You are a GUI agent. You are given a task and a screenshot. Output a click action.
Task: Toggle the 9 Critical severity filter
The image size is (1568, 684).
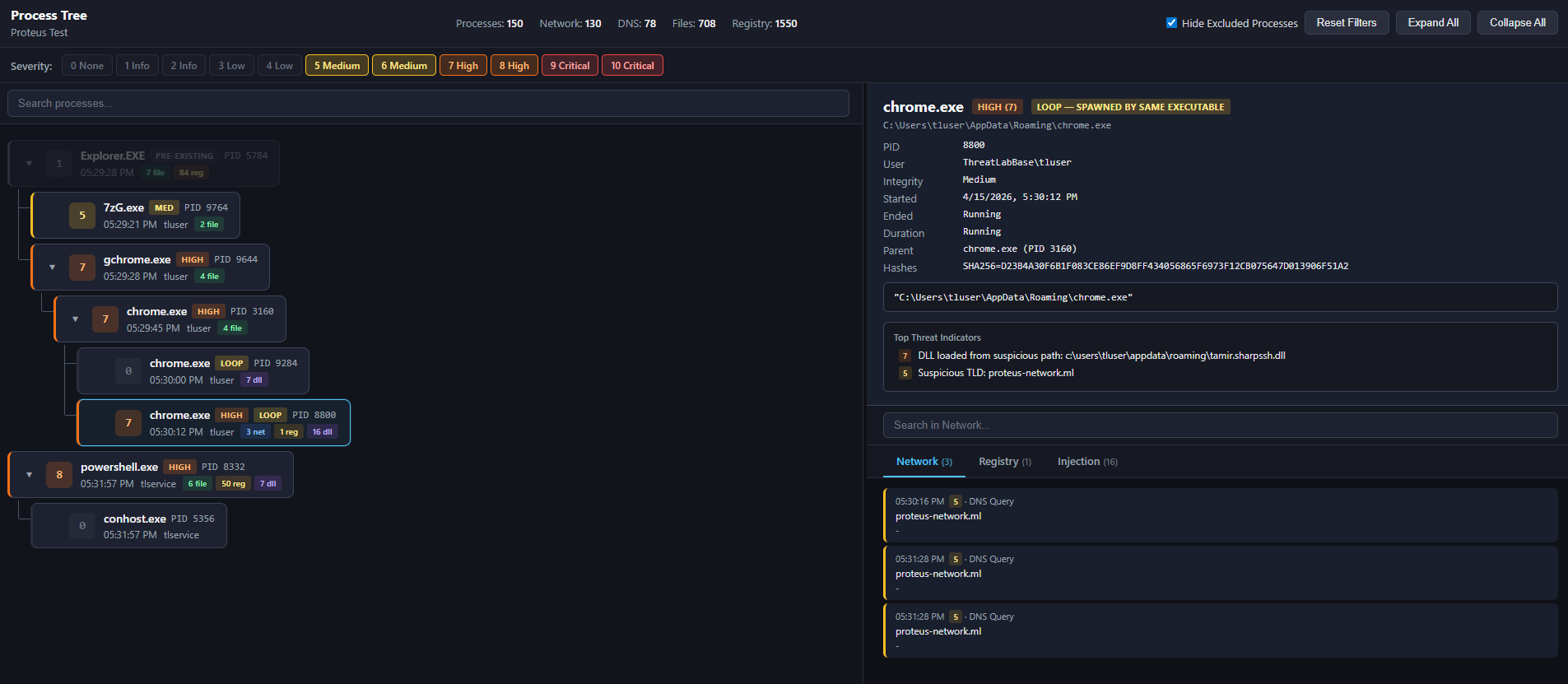click(570, 66)
